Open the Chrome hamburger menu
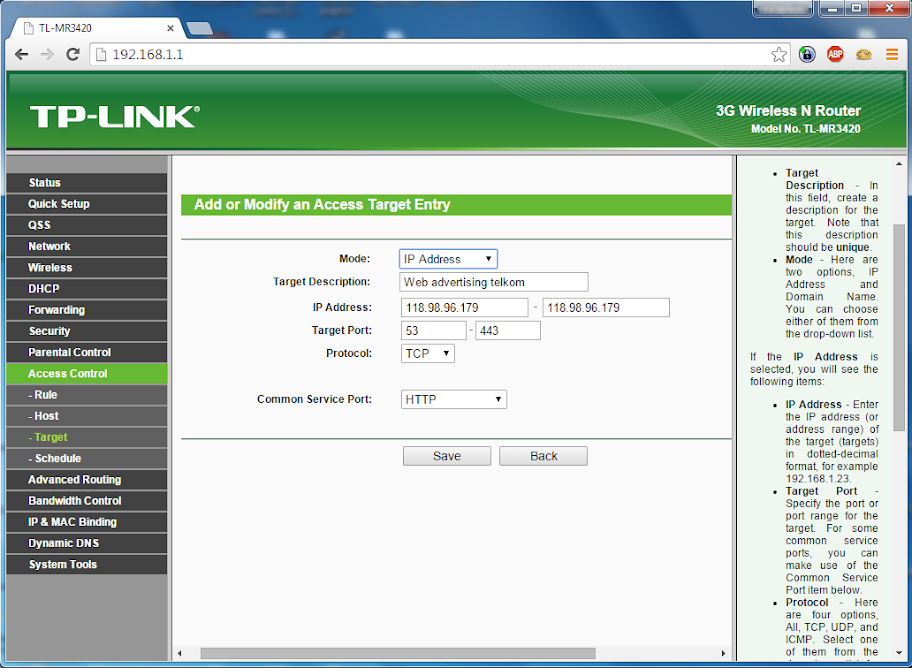912x668 pixels. point(892,55)
